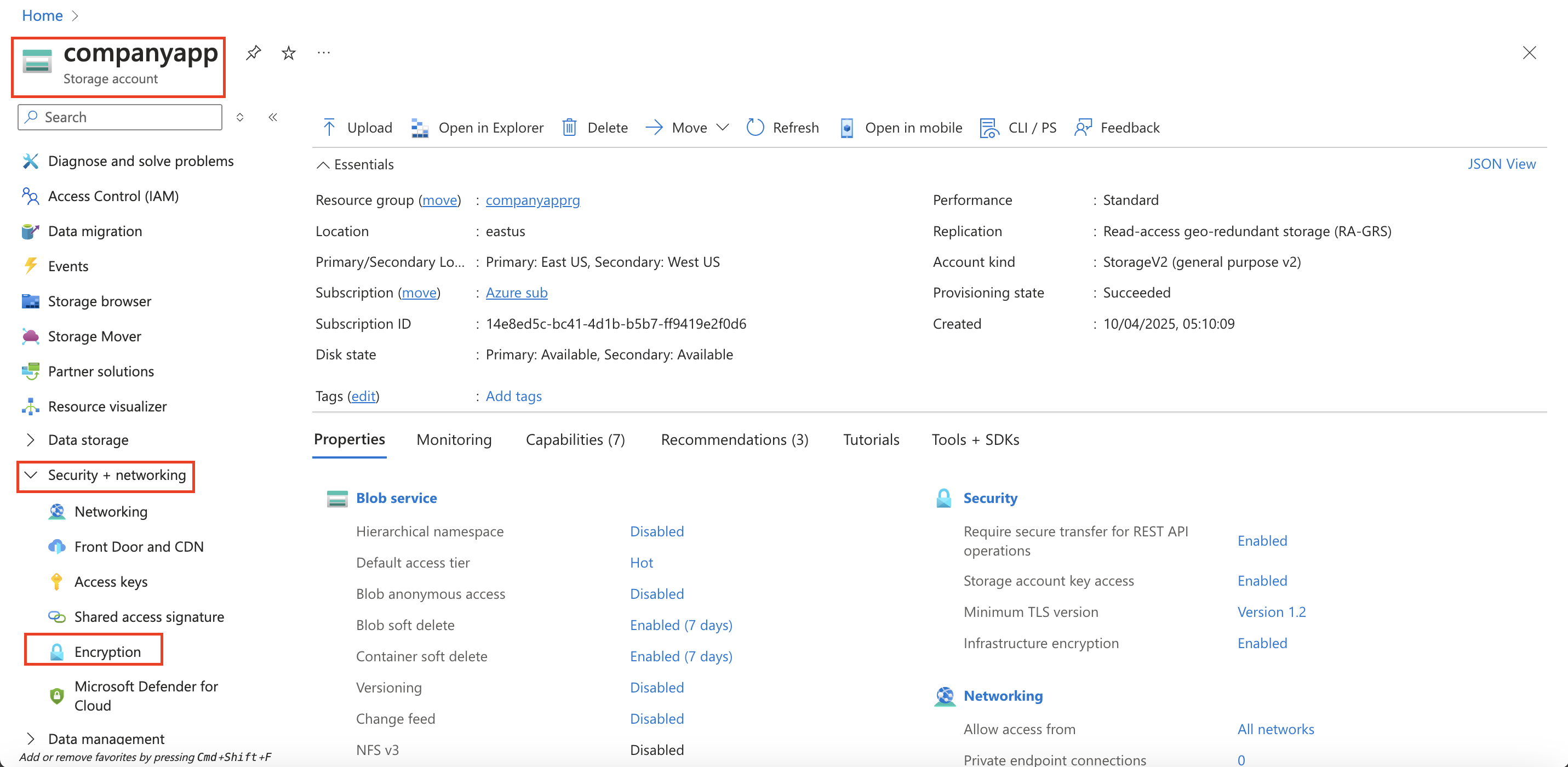This screenshot has width=1568, height=767.
Task: Click the Open in mobile phone icon
Action: pyautogui.click(x=846, y=127)
